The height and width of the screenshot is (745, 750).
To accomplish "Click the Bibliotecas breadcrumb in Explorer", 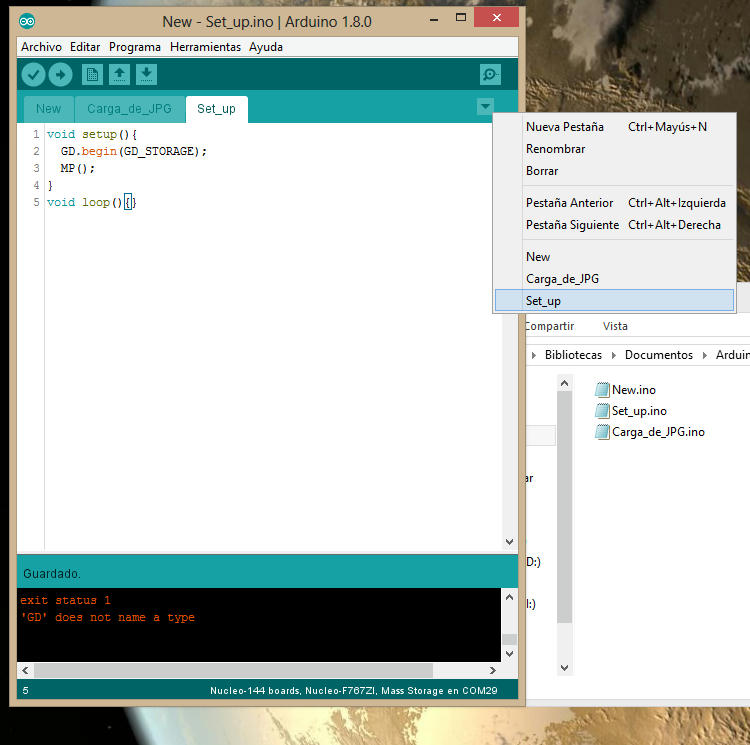I will point(573,355).
